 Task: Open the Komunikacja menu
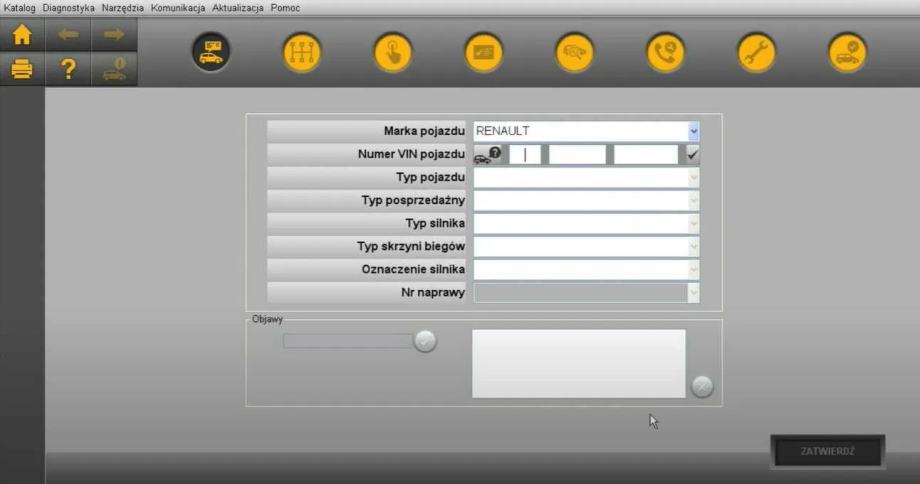pos(178,8)
